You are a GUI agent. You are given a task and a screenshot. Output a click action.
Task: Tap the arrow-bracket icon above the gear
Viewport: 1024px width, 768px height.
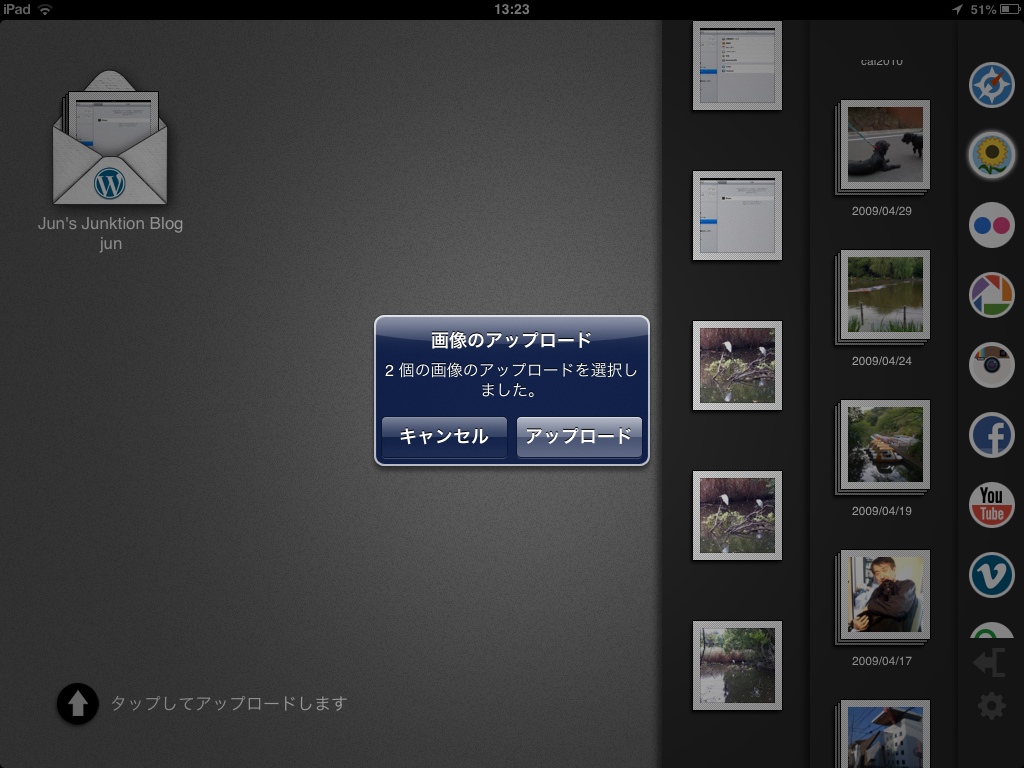[989, 663]
